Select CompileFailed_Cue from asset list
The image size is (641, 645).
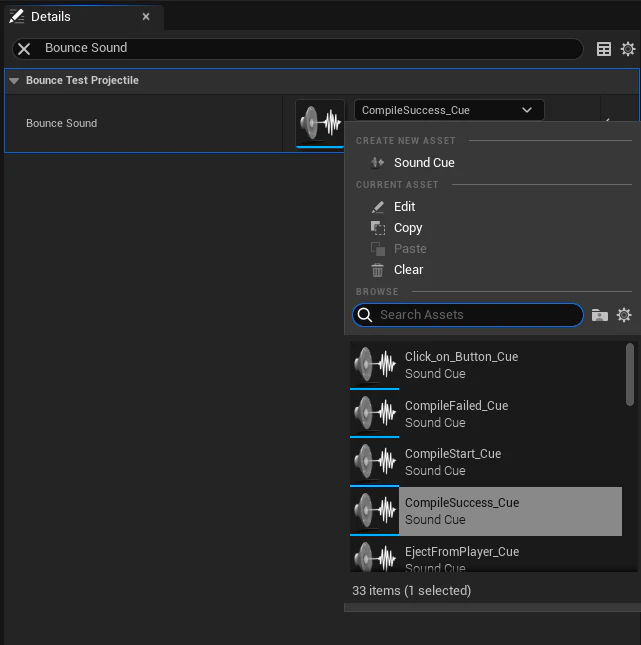(x=486, y=413)
